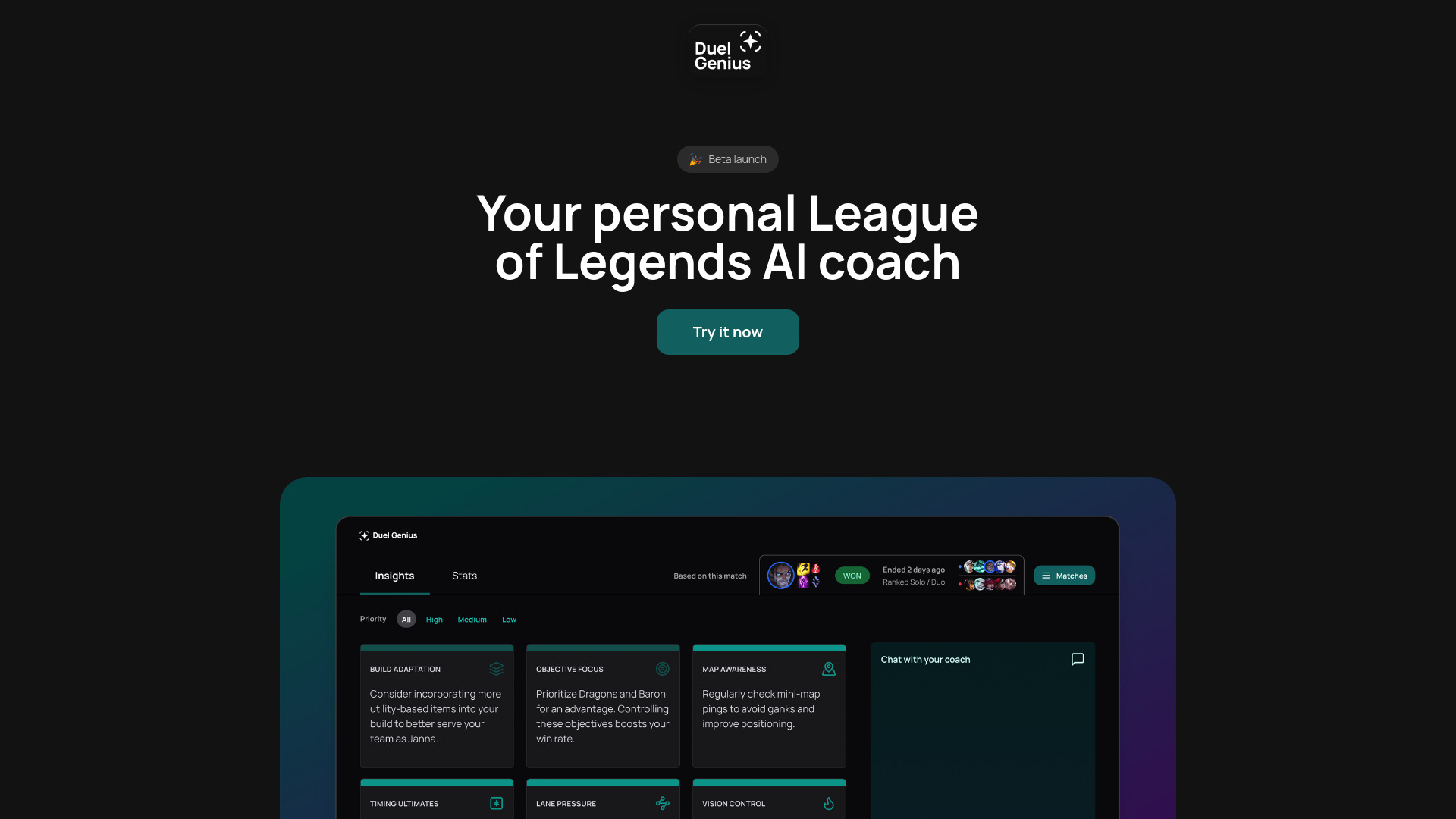Click the Vision Control icon
Viewport: 1456px width, 819px height.
829,803
